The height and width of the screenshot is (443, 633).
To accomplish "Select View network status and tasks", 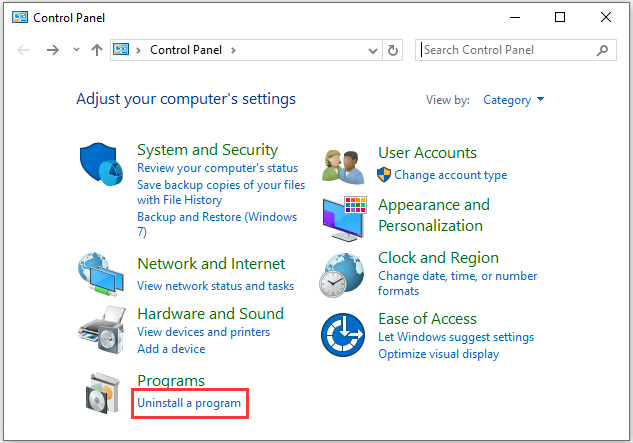I will [216, 286].
